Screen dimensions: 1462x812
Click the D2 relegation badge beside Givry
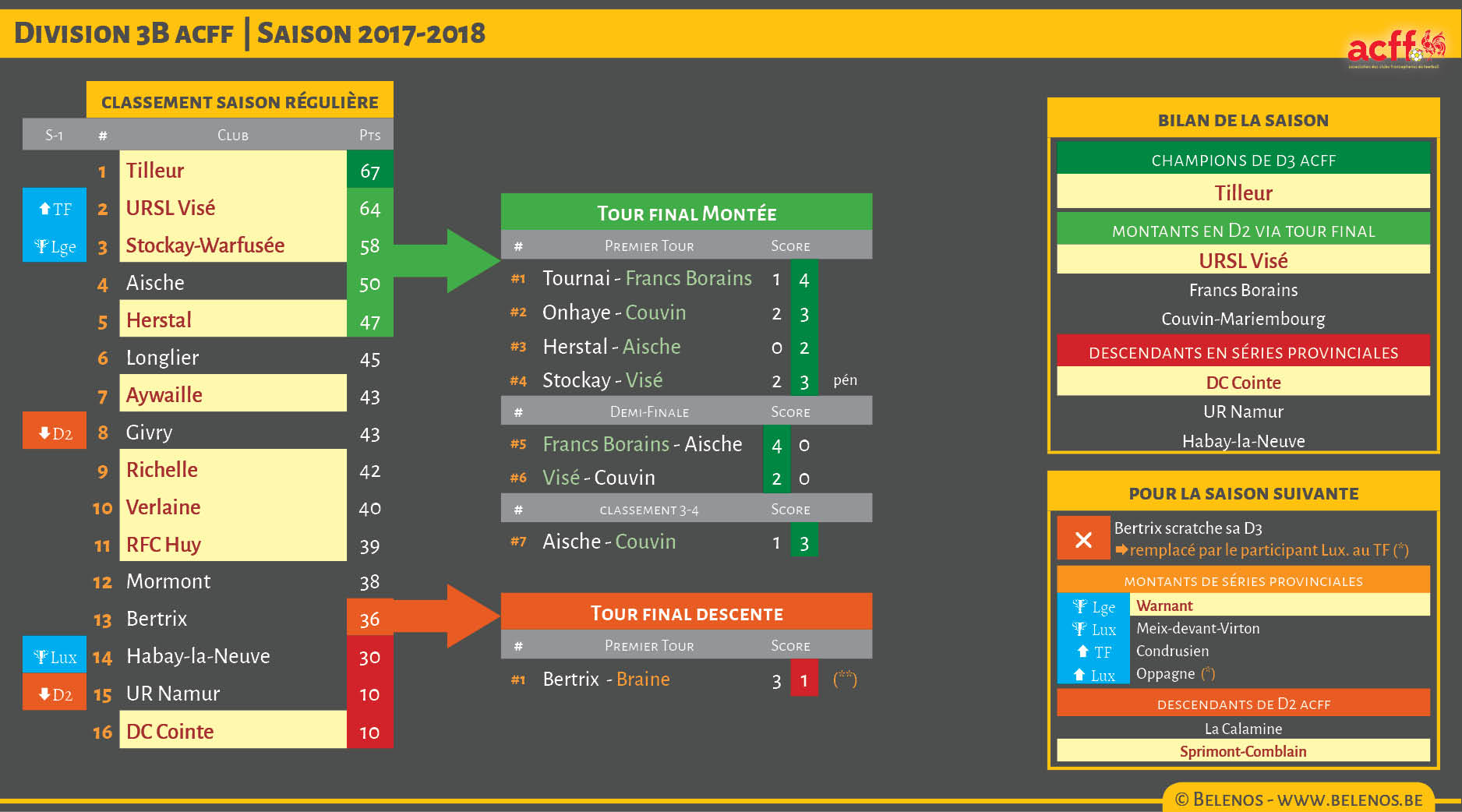pyautogui.click(x=55, y=433)
